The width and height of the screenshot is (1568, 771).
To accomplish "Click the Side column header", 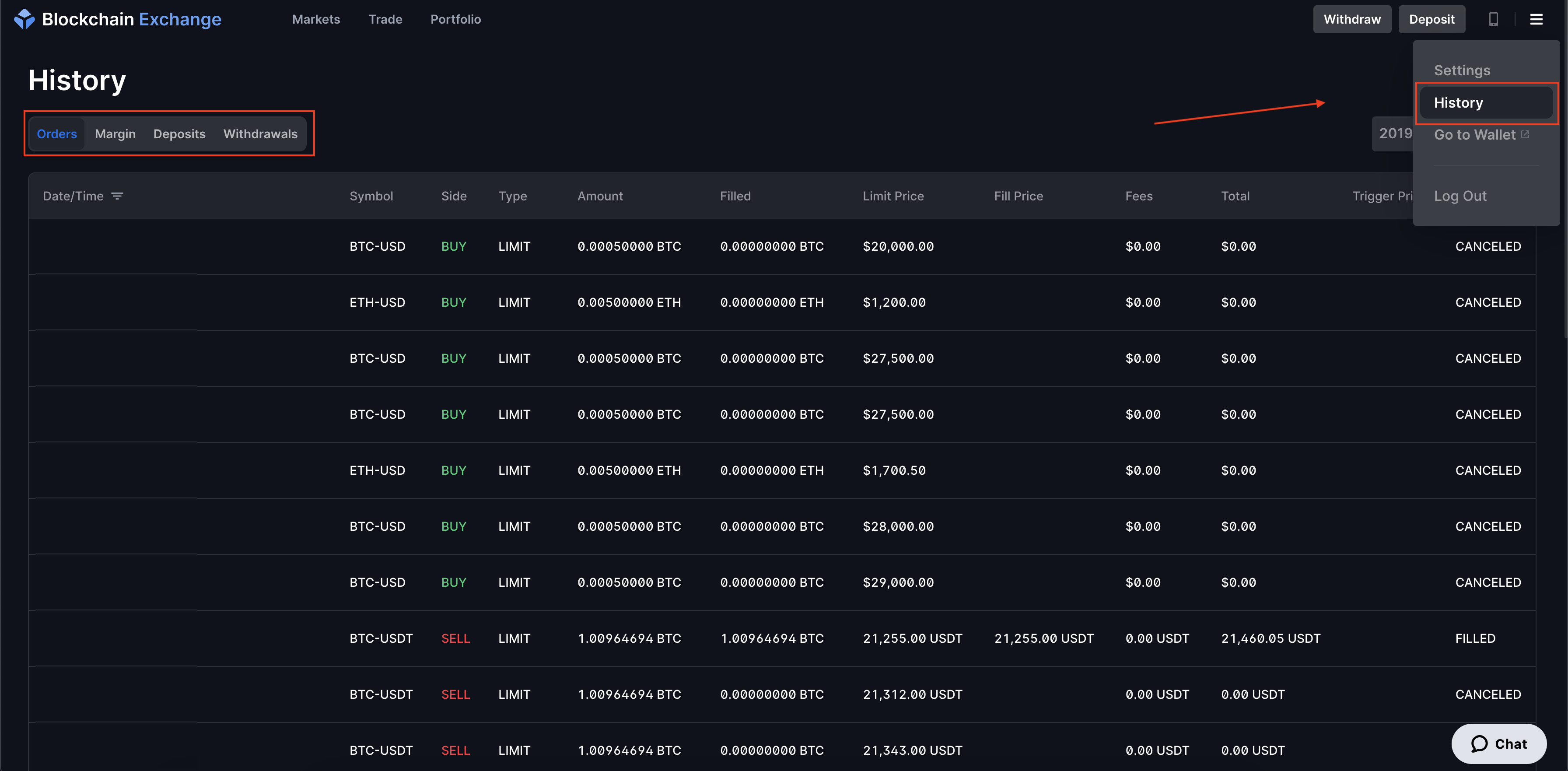I will click(x=454, y=196).
